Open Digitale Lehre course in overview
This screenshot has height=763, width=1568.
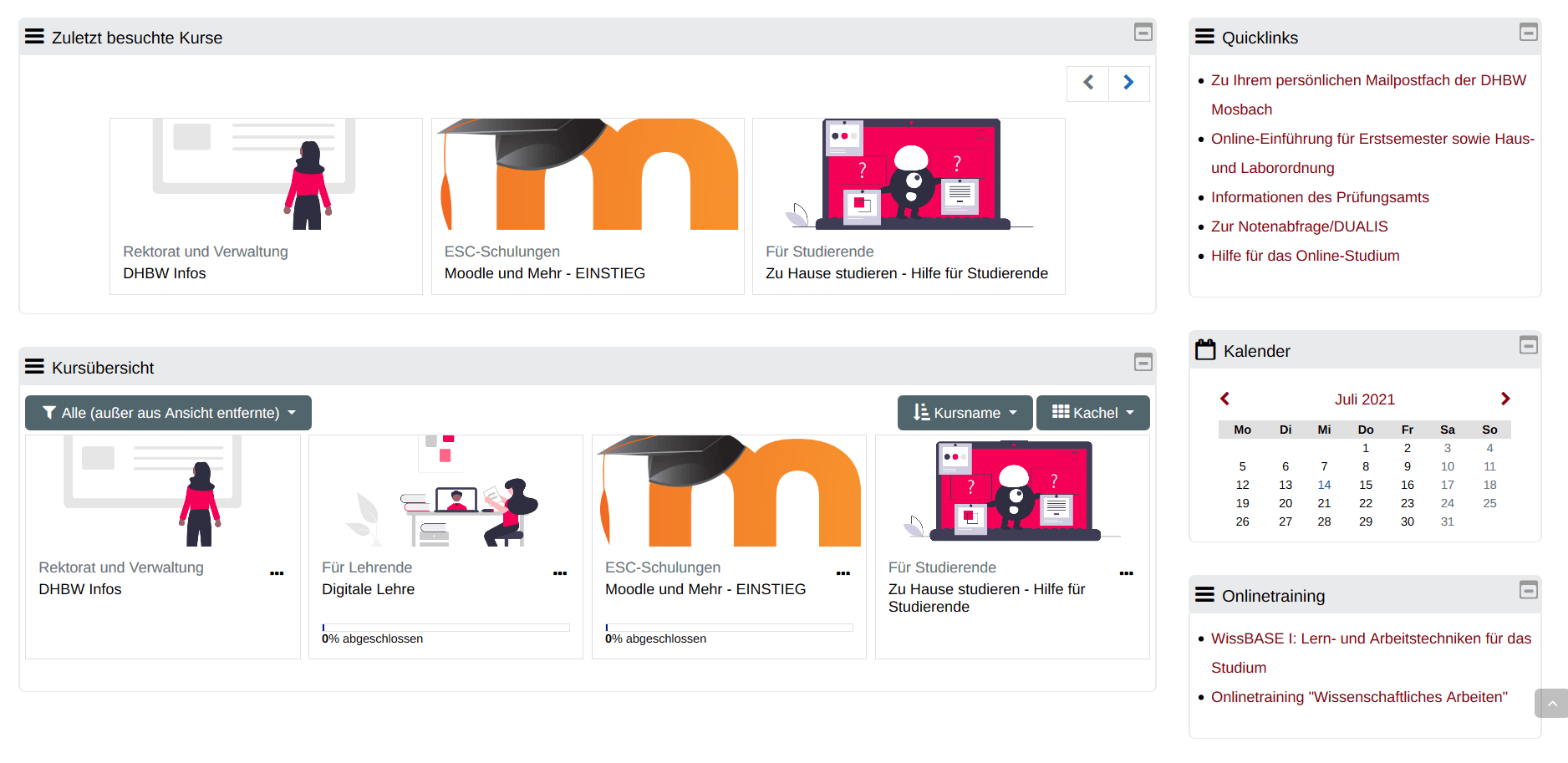coord(368,589)
